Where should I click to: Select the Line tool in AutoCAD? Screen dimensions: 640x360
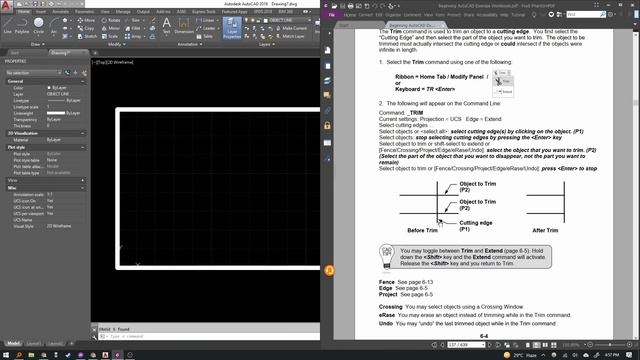[x=7, y=25]
